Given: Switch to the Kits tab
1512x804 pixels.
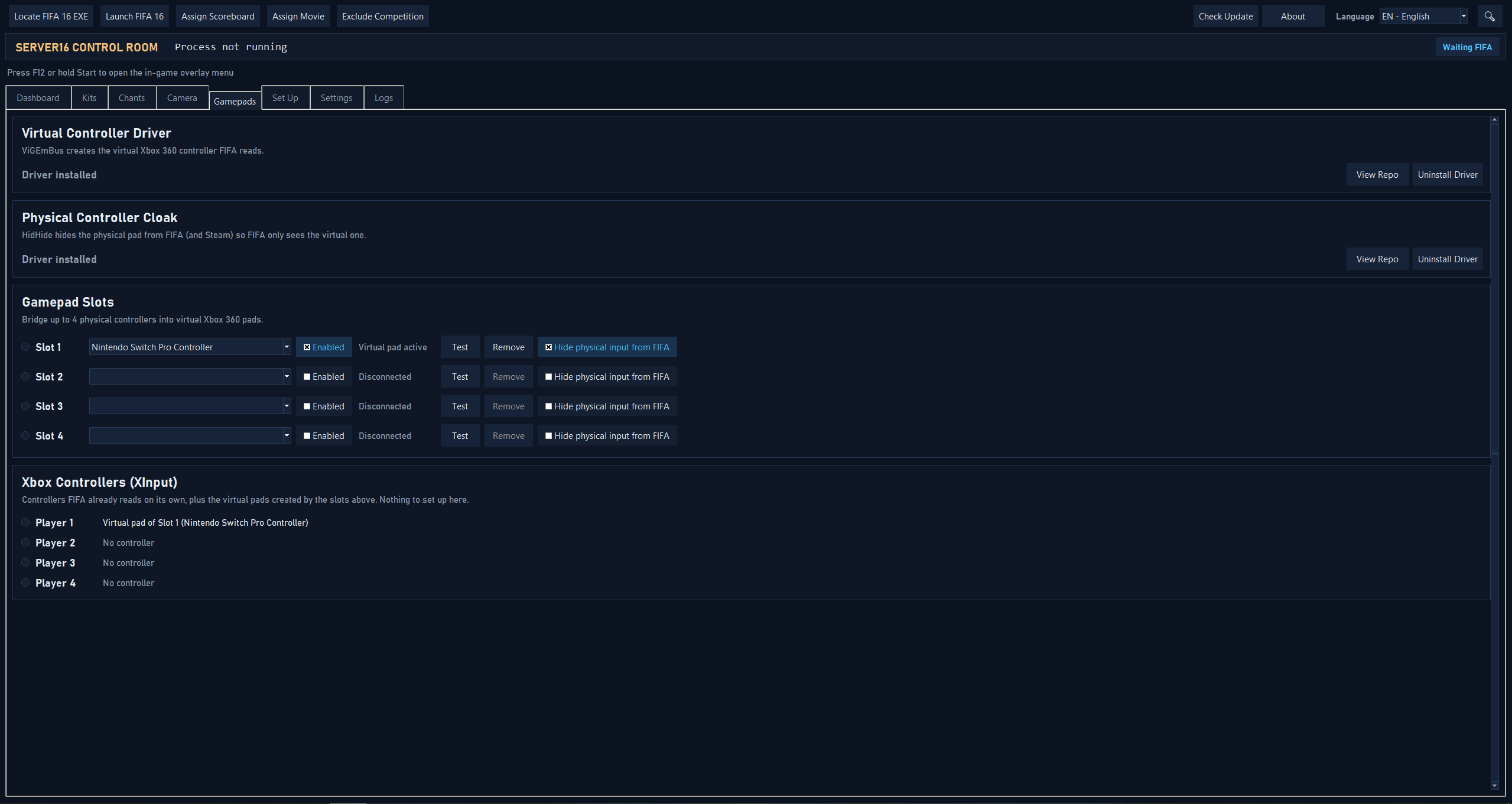Looking at the screenshot, I should [89, 98].
